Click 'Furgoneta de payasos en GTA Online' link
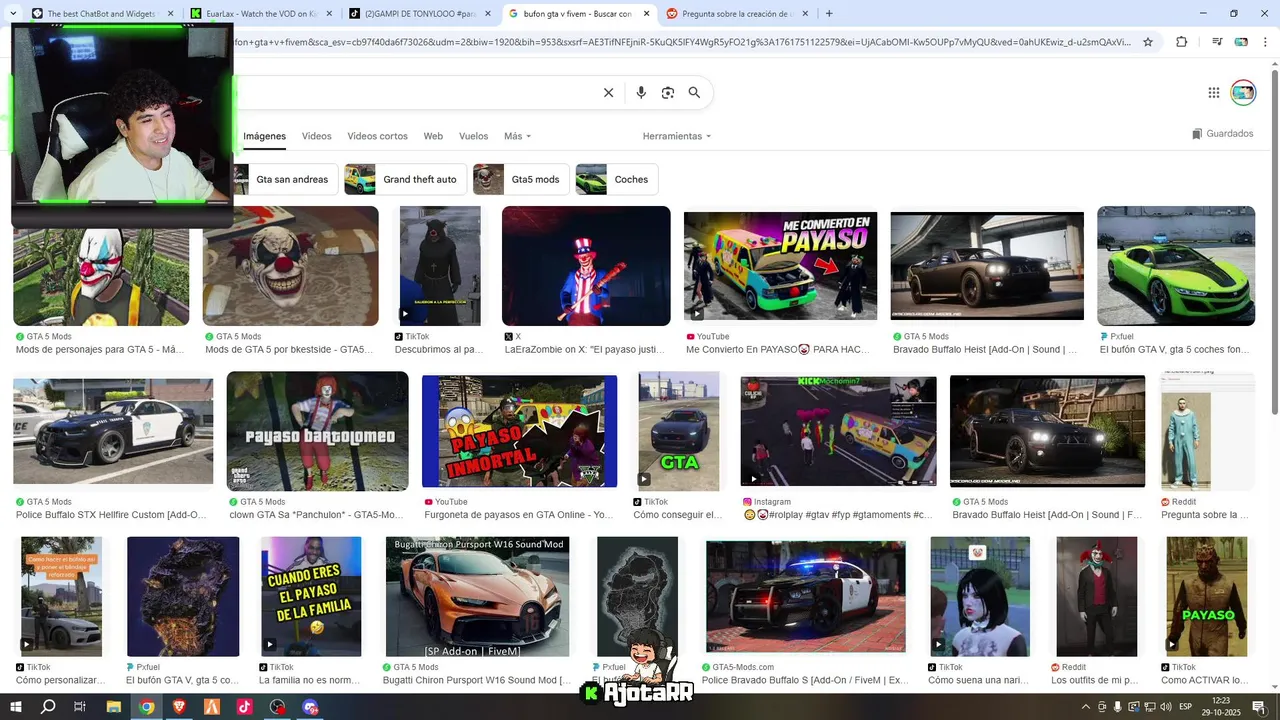The width and height of the screenshot is (1280, 720). [519, 515]
